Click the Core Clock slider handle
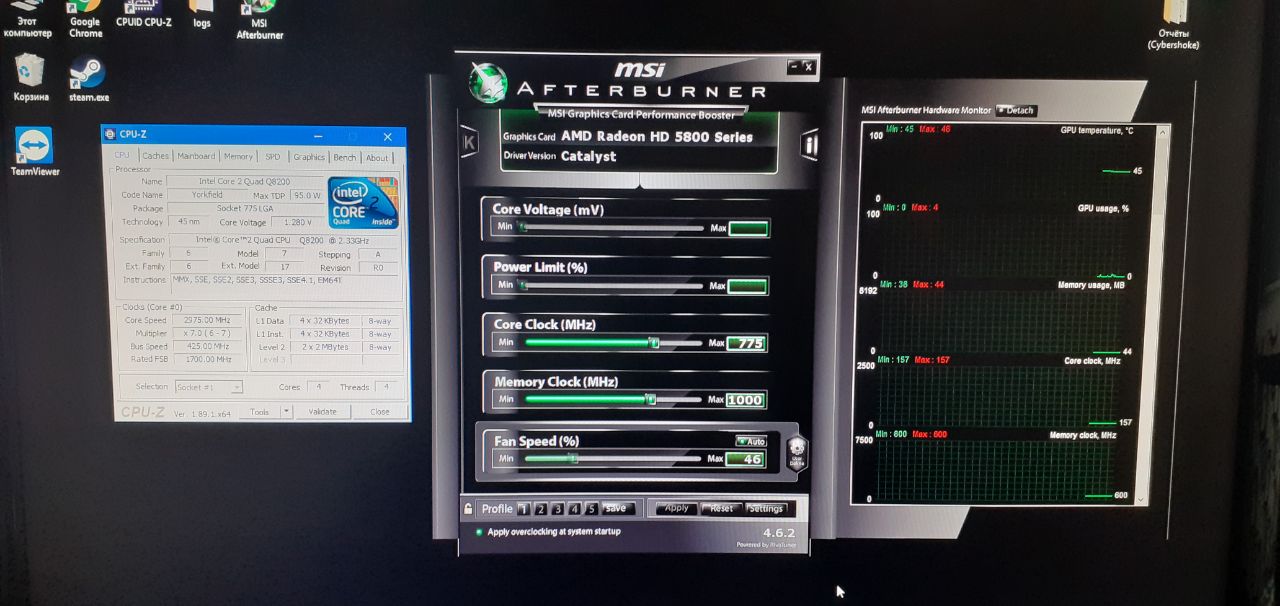The image size is (1280, 606). [x=655, y=342]
